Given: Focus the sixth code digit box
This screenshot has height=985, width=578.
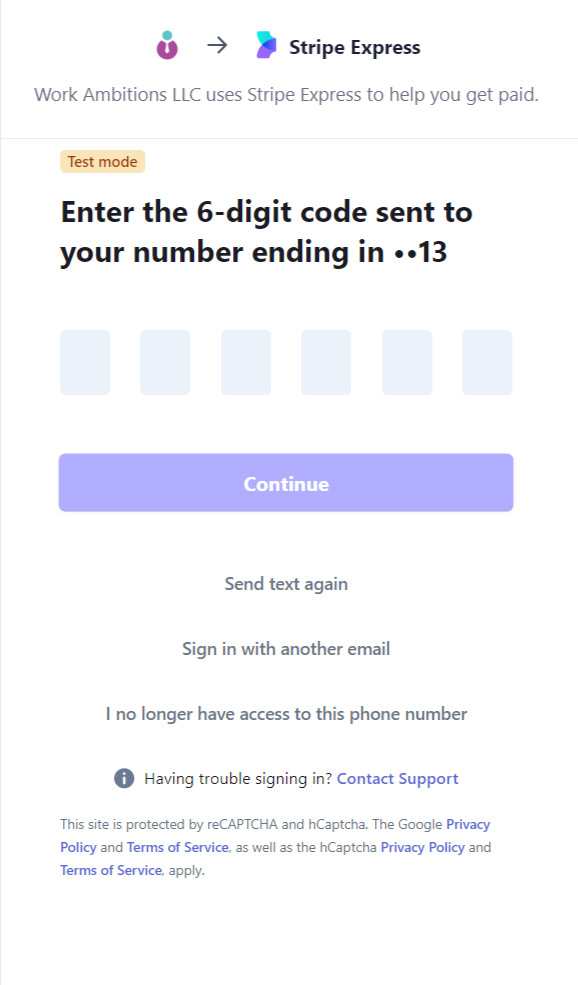Looking at the screenshot, I should (487, 362).
